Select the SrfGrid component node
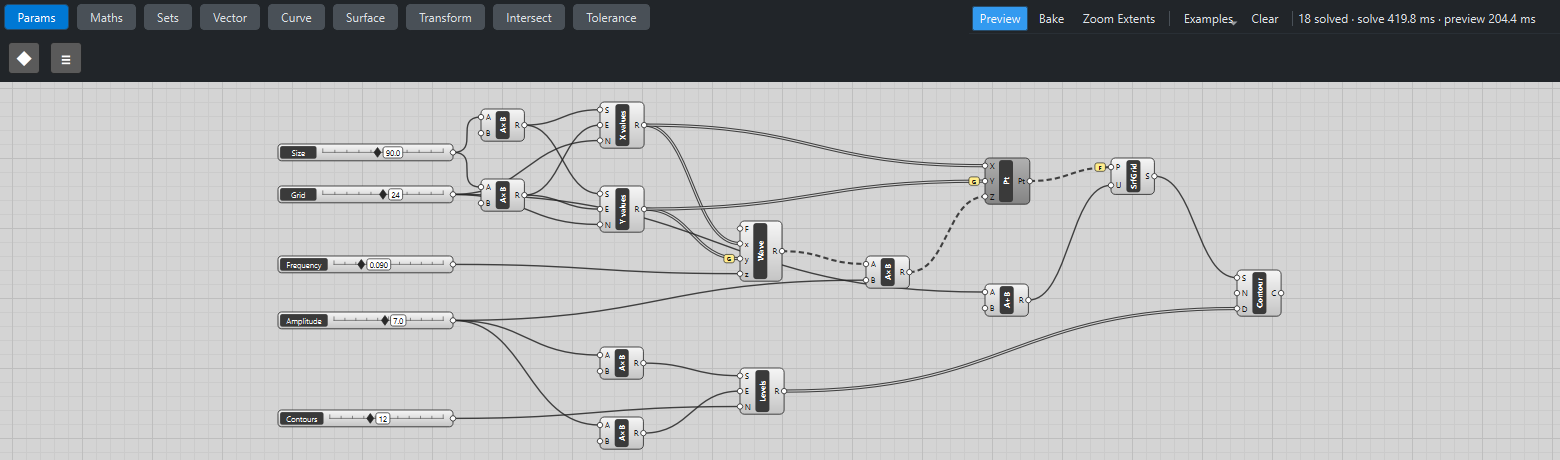The width and height of the screenshot is (1560, 460). click(x=1132, y=175)
